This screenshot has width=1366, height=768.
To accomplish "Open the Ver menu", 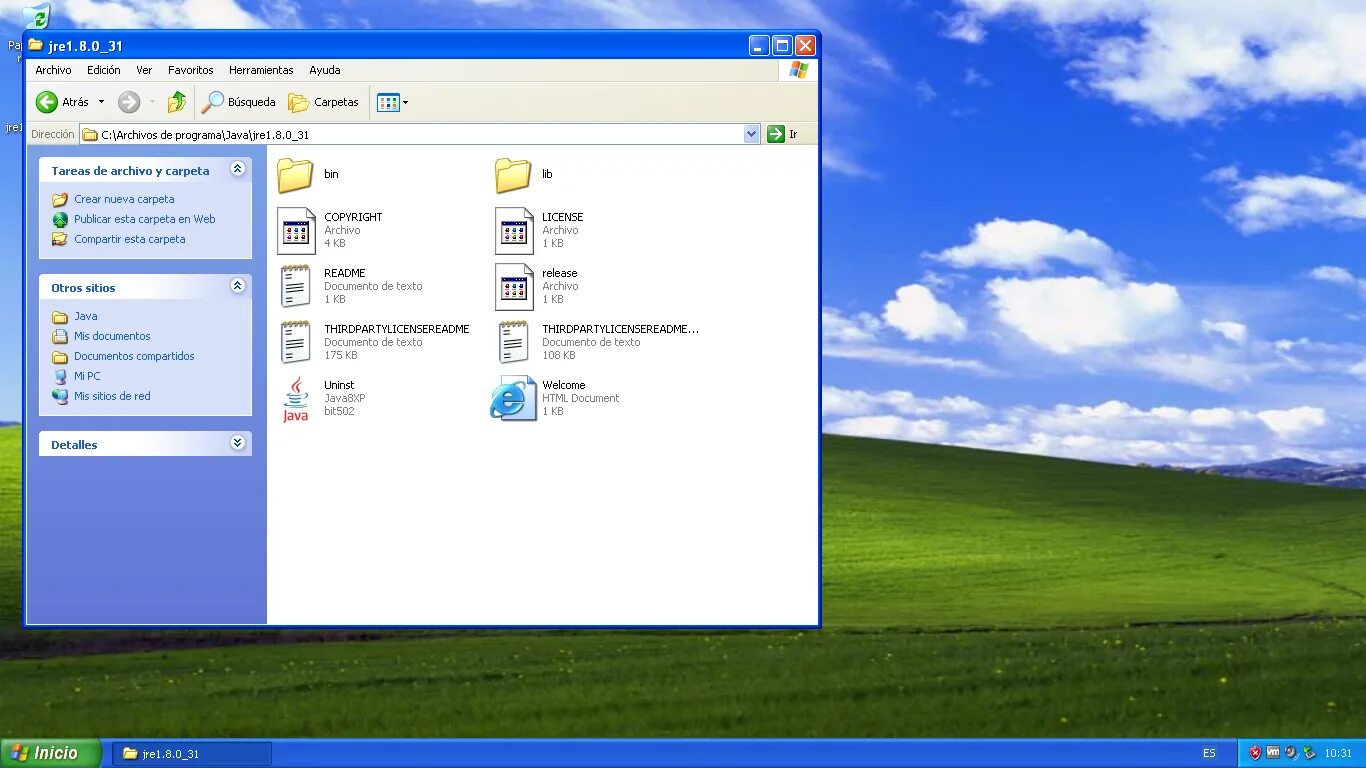I will coord(144,70).
